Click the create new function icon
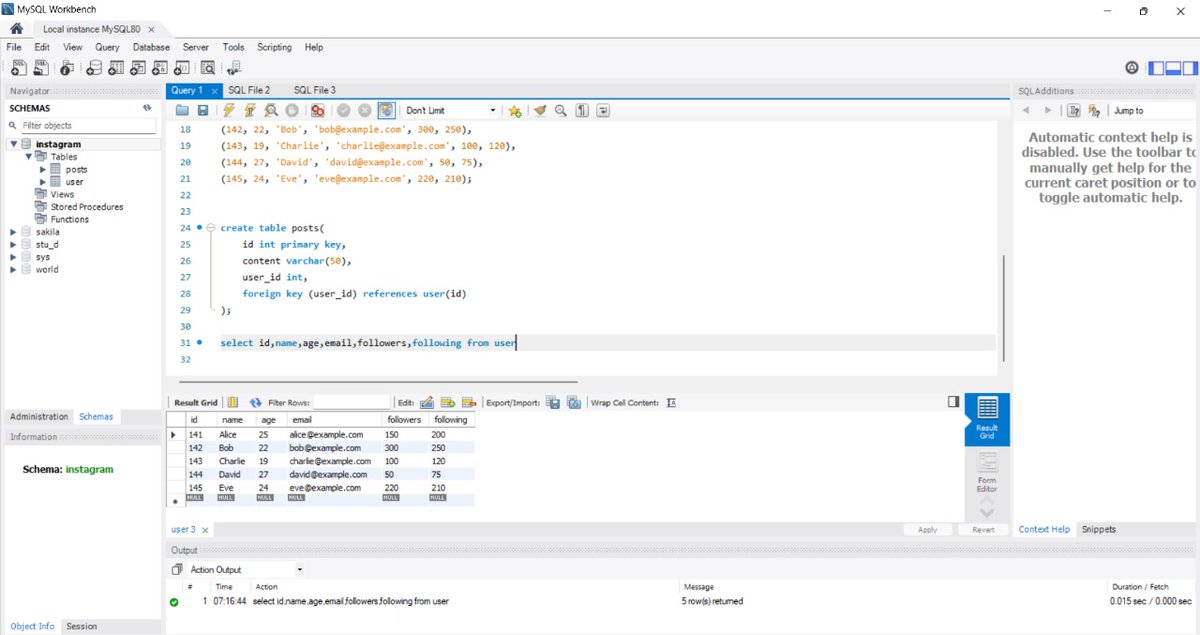The width and height of the screenshot is (1200, 635). 182,68
